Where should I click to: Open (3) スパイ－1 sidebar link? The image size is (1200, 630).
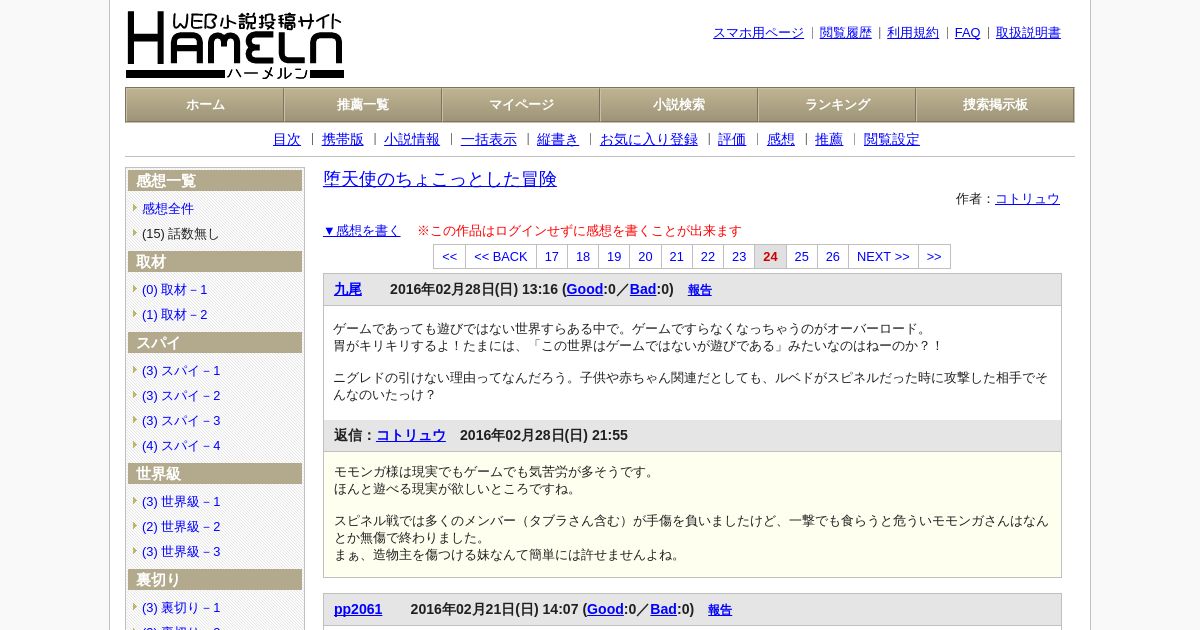[181, 371]
